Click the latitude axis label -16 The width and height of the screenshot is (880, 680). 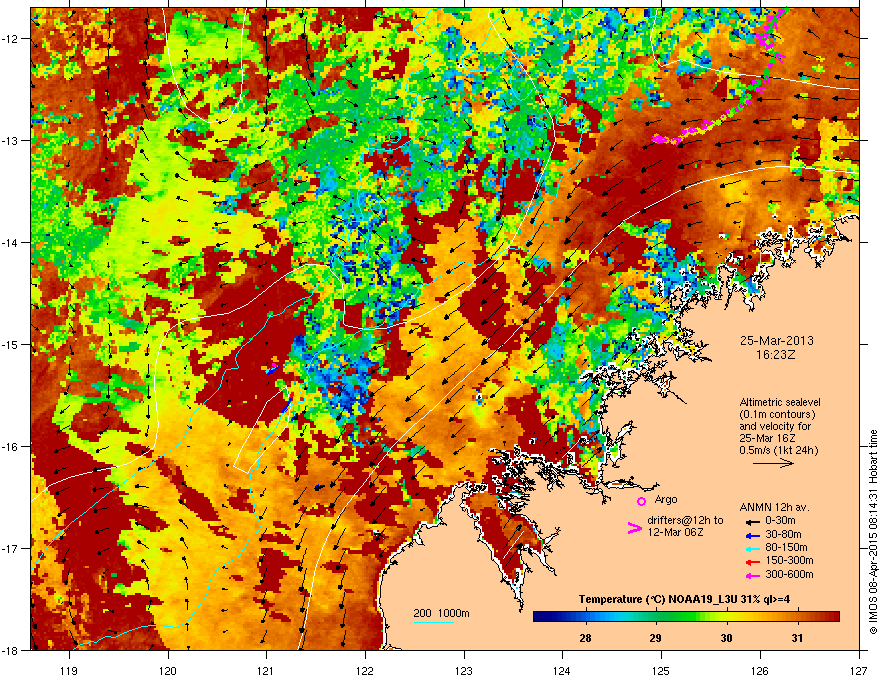(11, 447)
